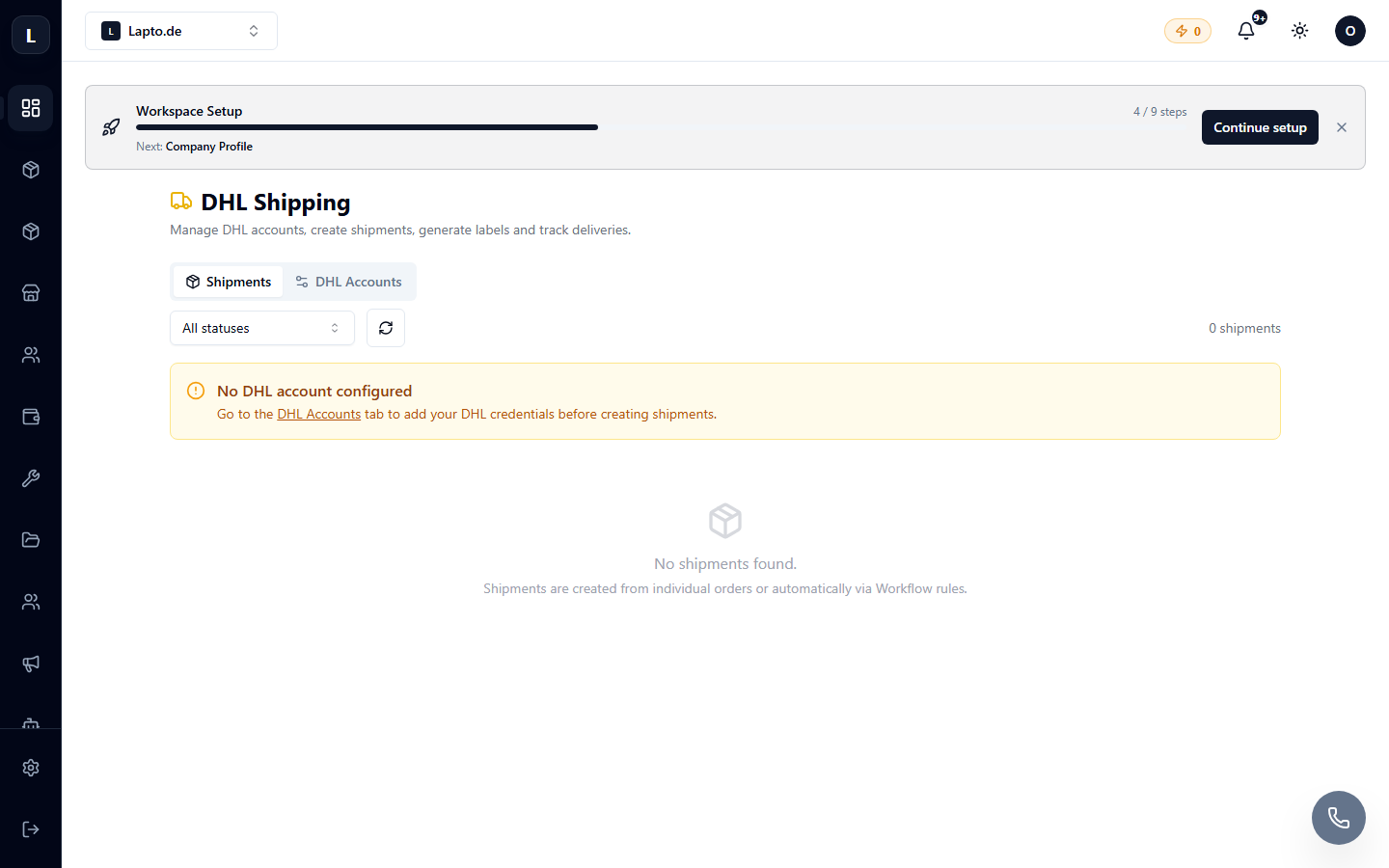Click the rocket icon in Workspace Setup
Image resolution: width=1389 pixels, height=868 pixels.
[x=111, y=127]
